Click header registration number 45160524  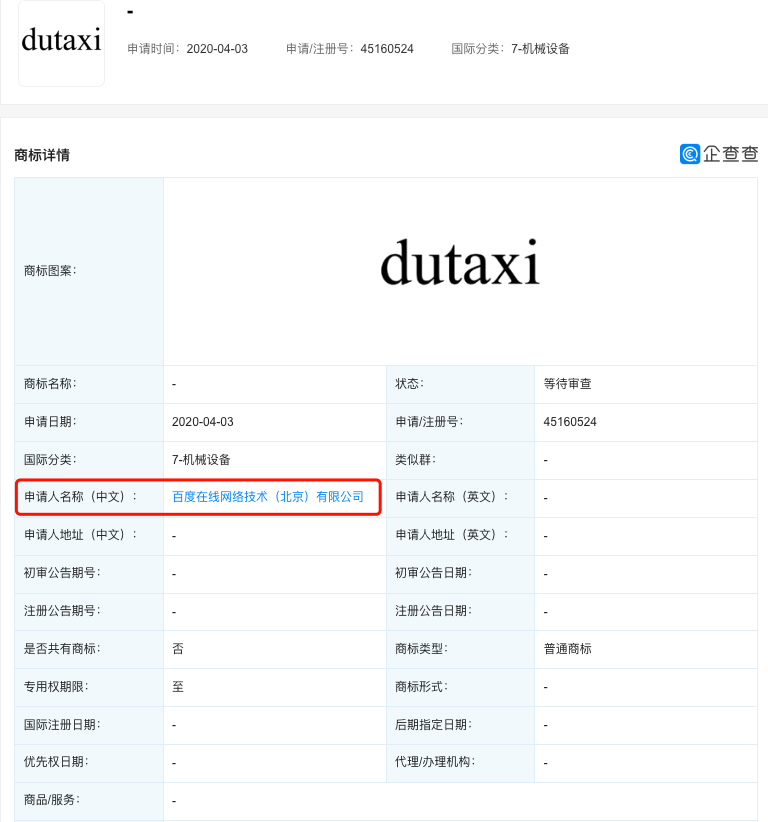coord(387,49)
